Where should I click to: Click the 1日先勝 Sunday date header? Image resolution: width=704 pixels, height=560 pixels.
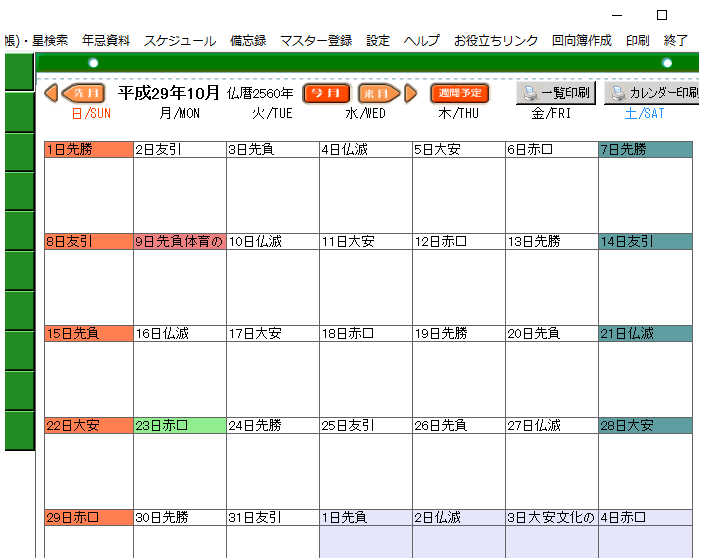point(88,150)
